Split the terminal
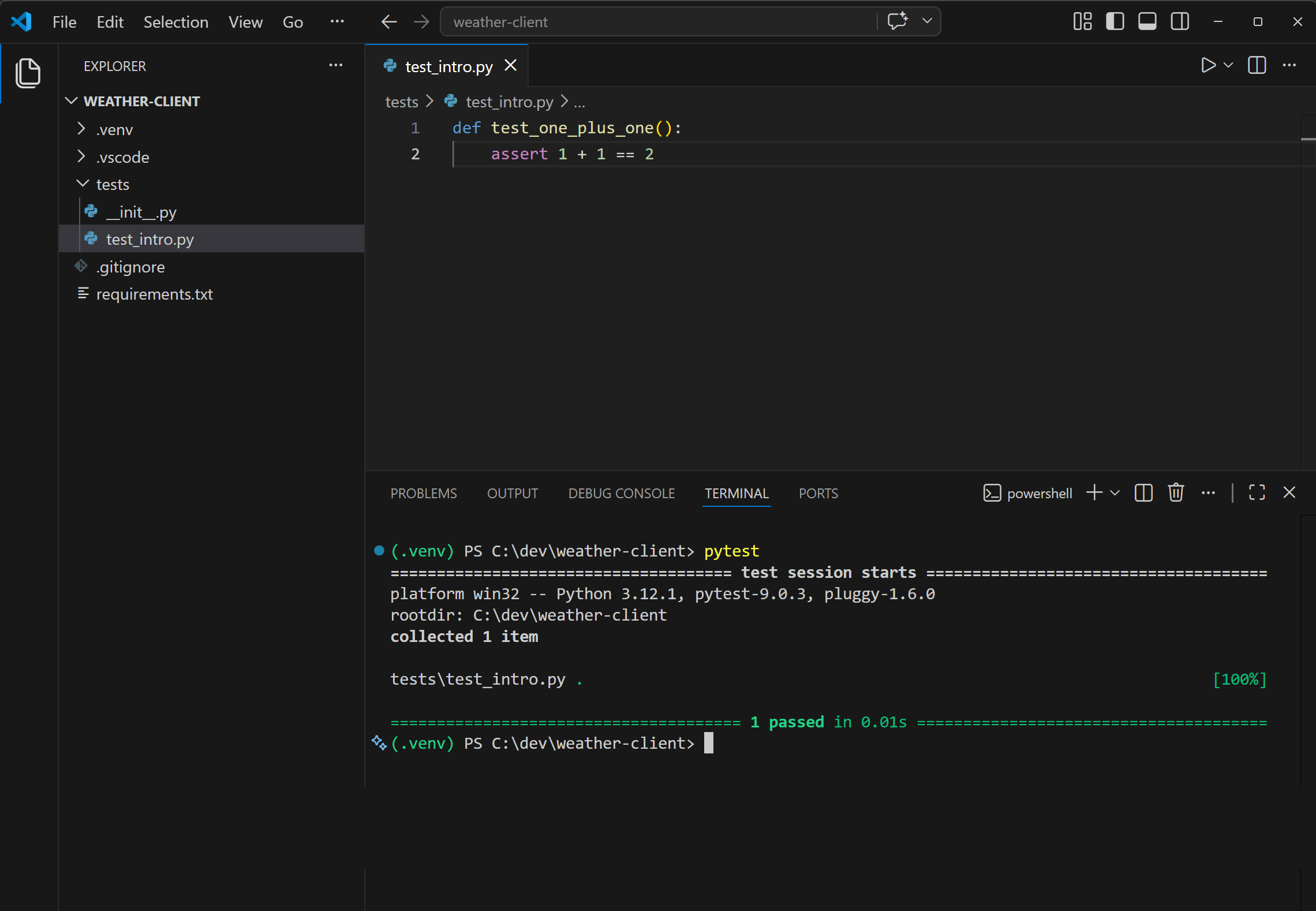This screenshot has height=911, width=1316. pyautogui.click(x=1143, y=493)
